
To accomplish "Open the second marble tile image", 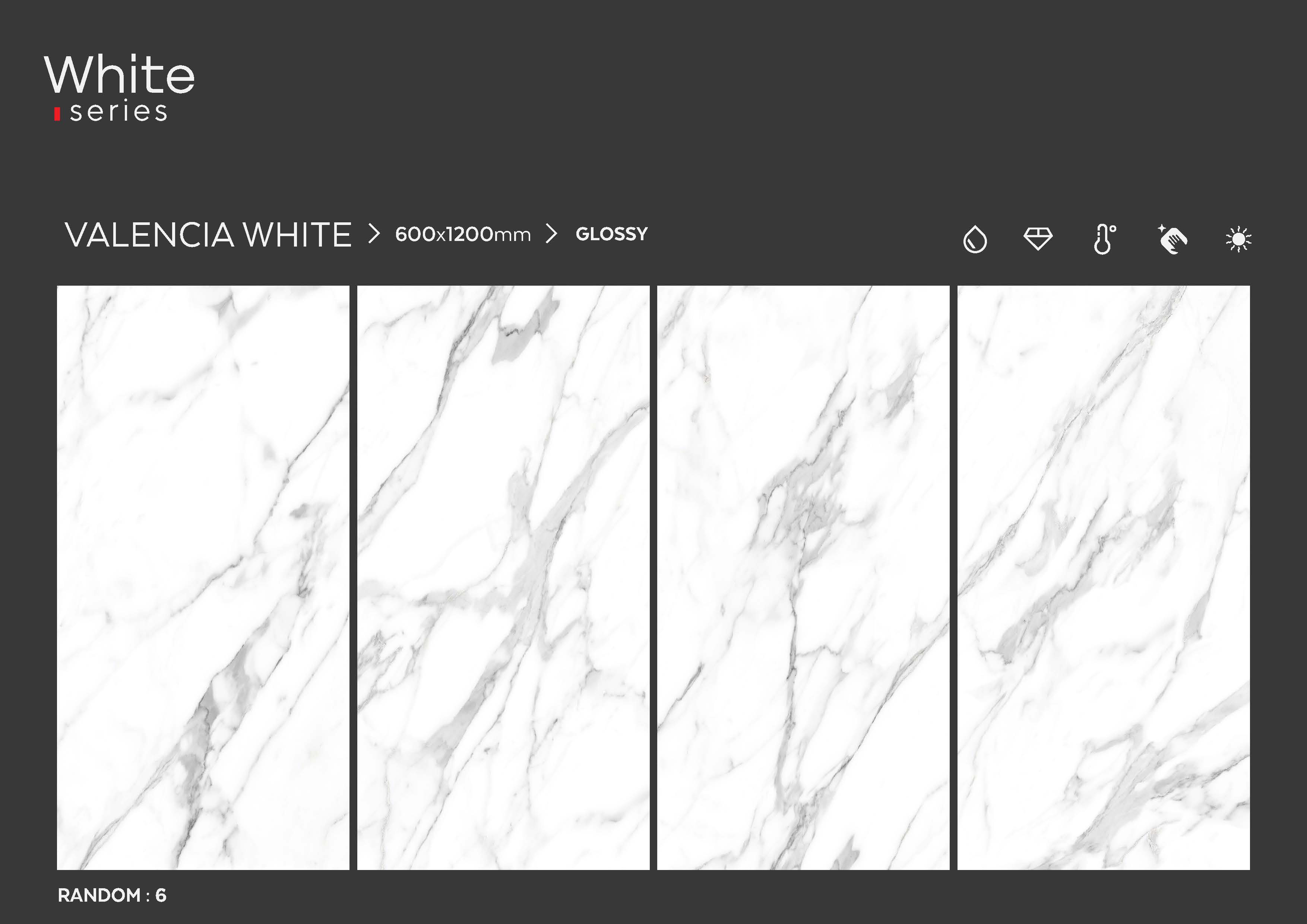I will 503,578.
